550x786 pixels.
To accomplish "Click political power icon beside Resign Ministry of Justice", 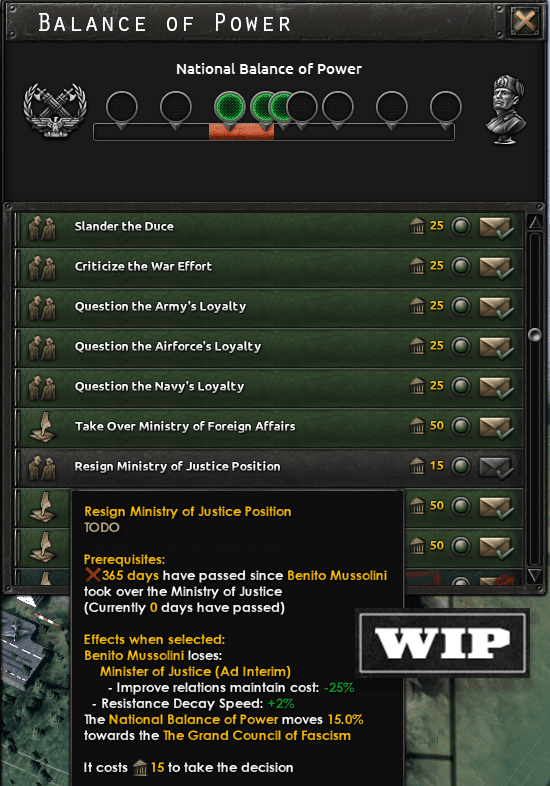I will (417, 466).
